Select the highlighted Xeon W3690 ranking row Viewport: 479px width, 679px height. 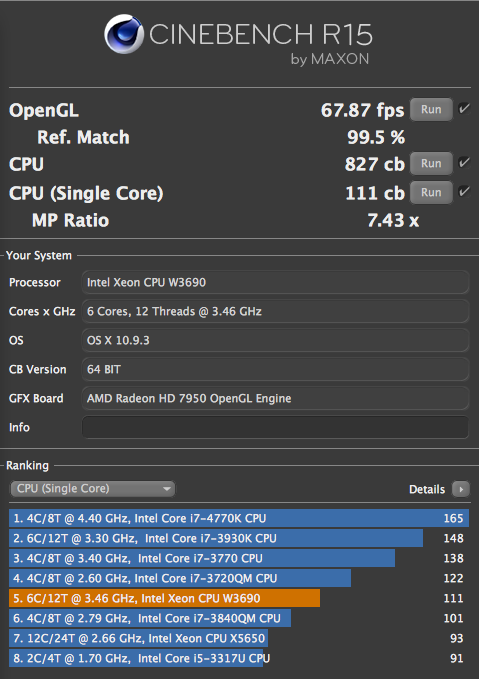tap(239, 598)
